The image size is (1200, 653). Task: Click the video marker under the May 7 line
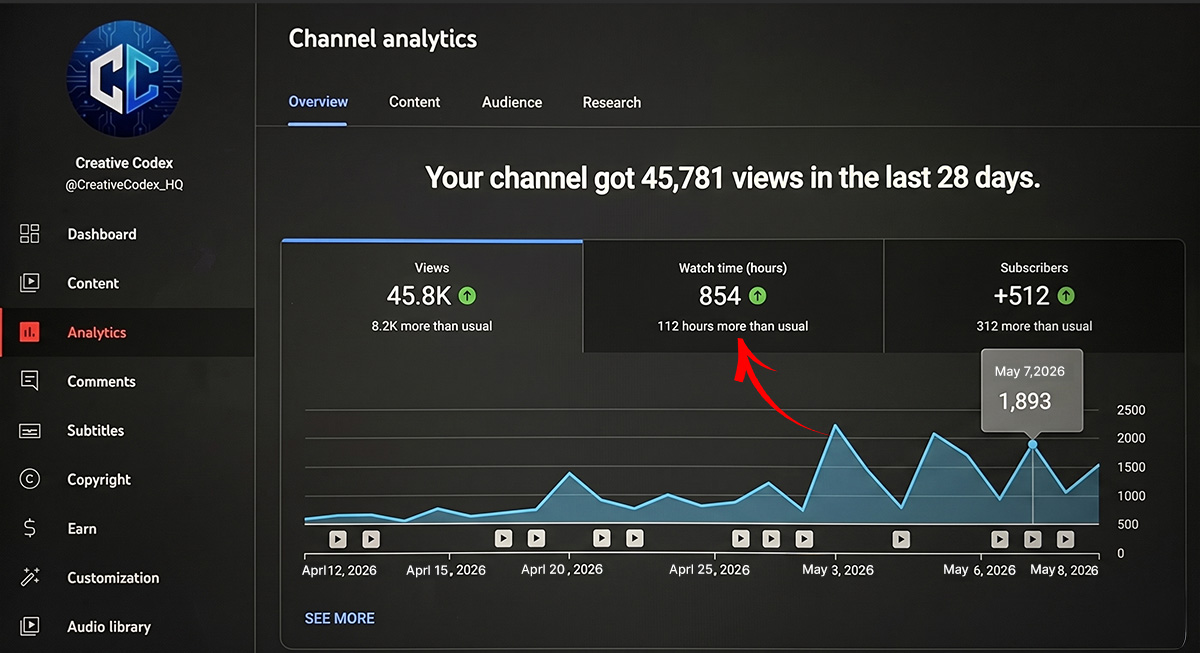pos(1033,539)
